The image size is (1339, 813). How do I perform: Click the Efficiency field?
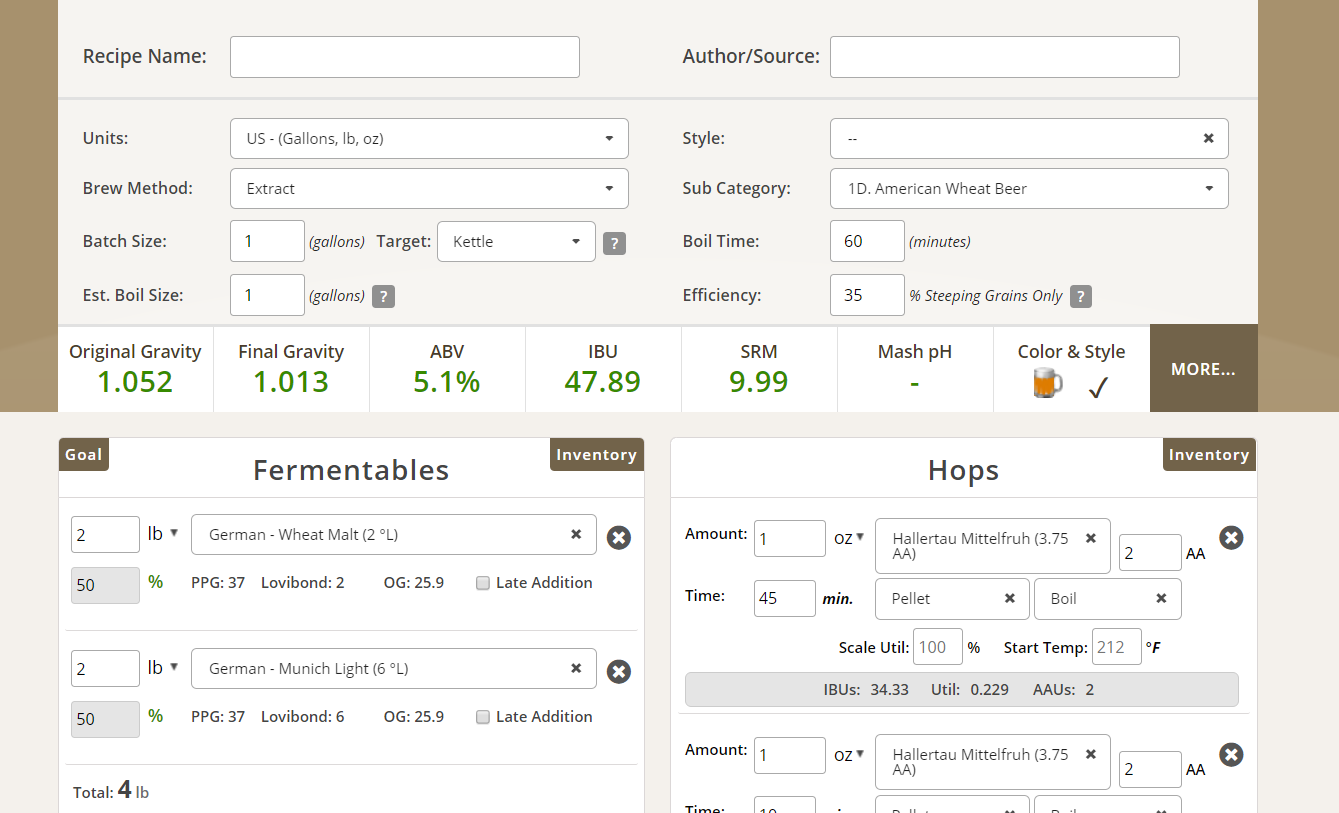(867, 295)
